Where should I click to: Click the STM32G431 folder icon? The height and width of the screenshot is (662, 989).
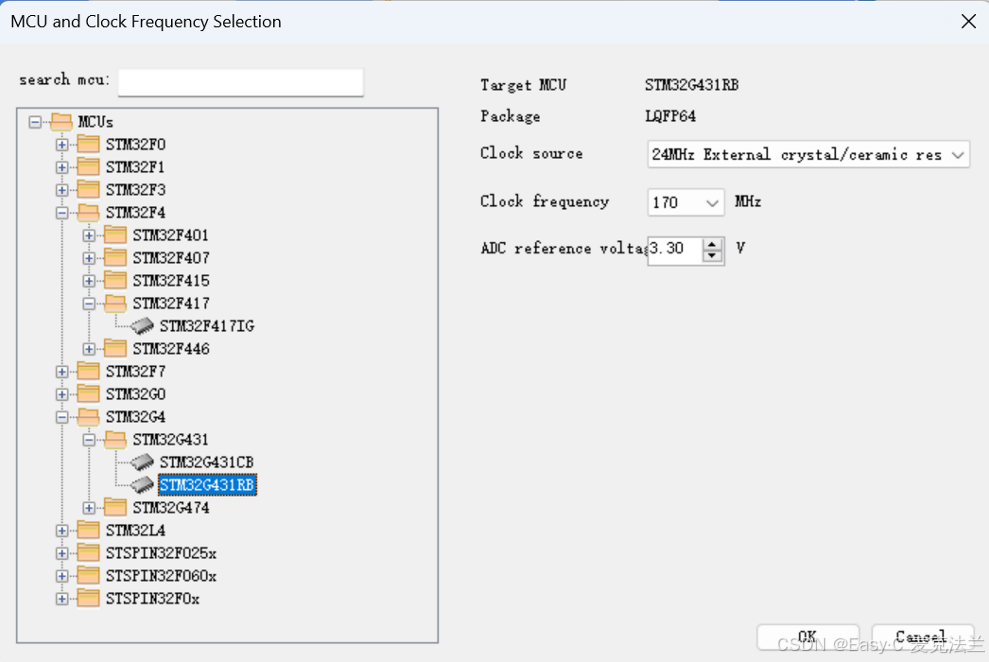coord(113,439)
